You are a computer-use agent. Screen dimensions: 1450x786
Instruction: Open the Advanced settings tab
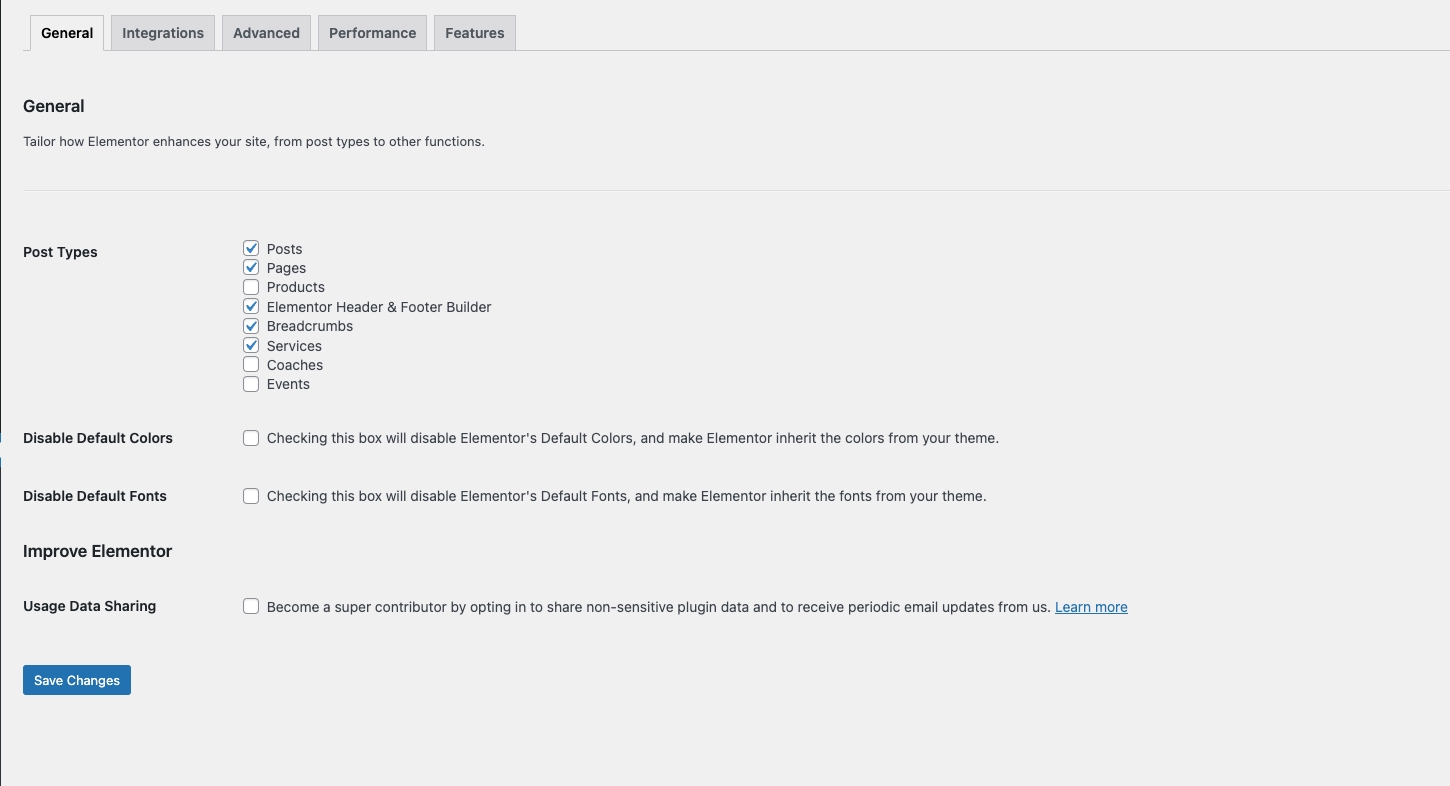coord(266,33)
